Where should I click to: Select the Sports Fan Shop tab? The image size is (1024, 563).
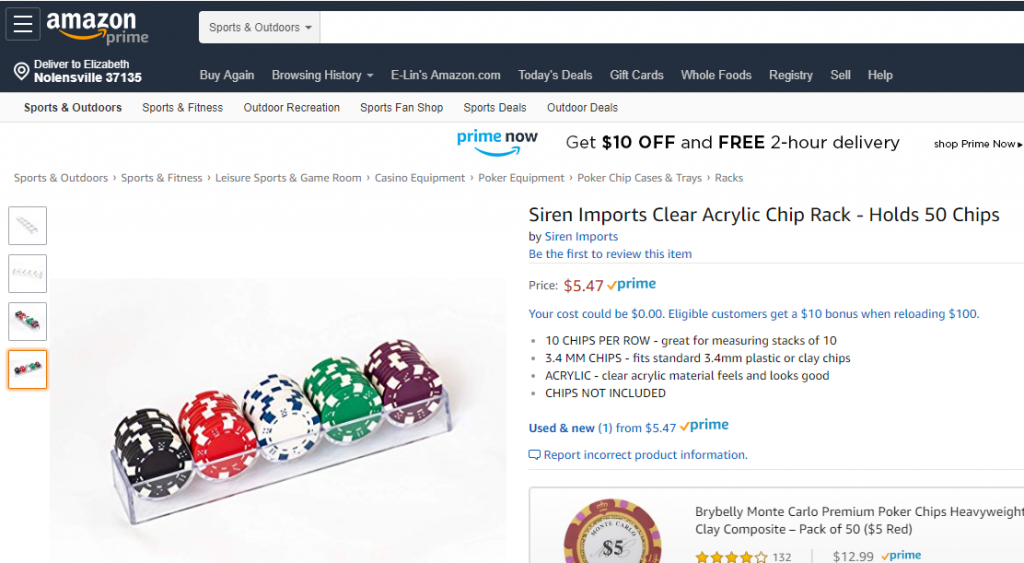402,108
